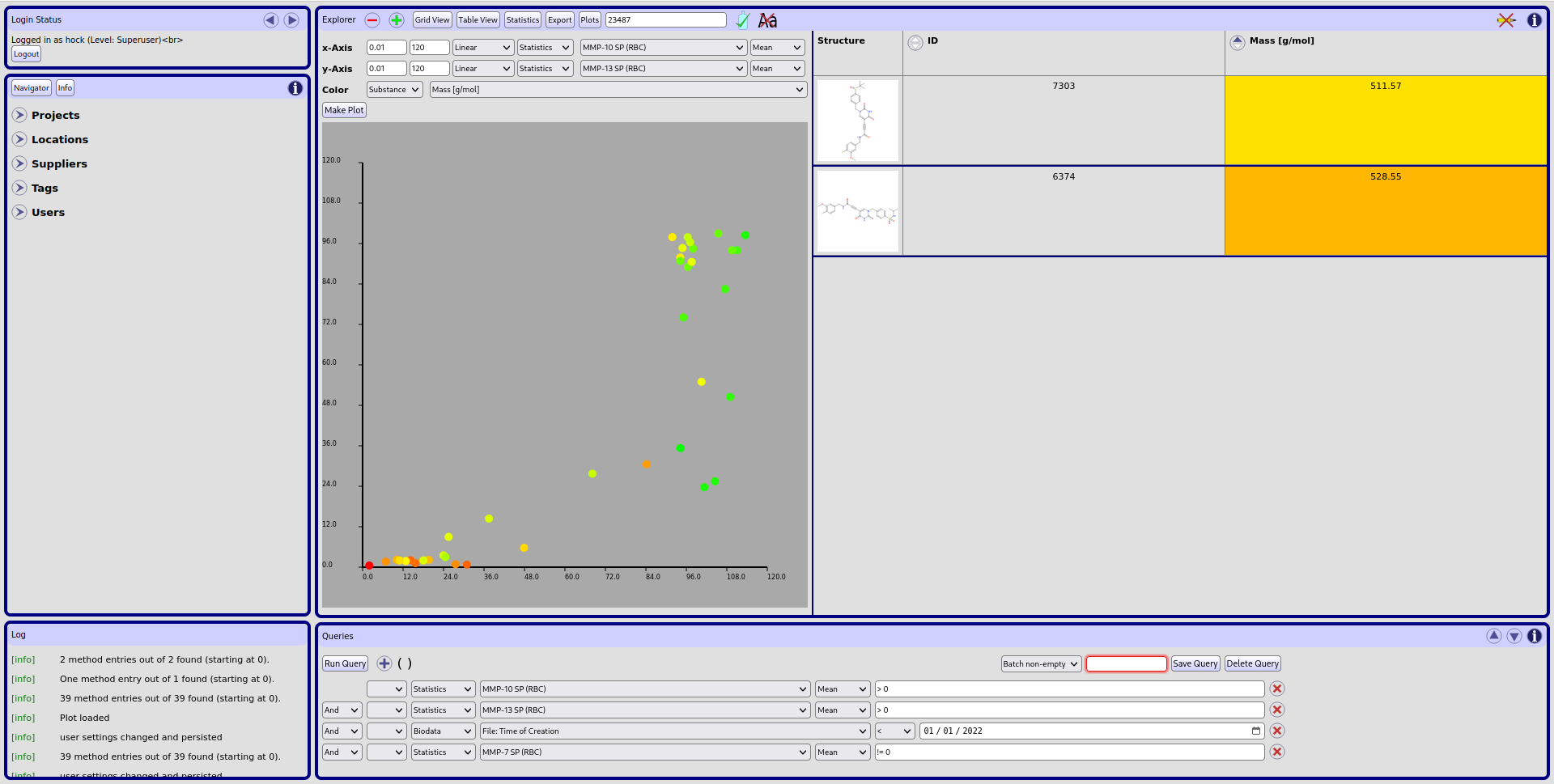The width and height of the screenshot is (1554, 784).
Task: Open Color Mass [g/mol] dropdown
Action: (x=618, y=90)
